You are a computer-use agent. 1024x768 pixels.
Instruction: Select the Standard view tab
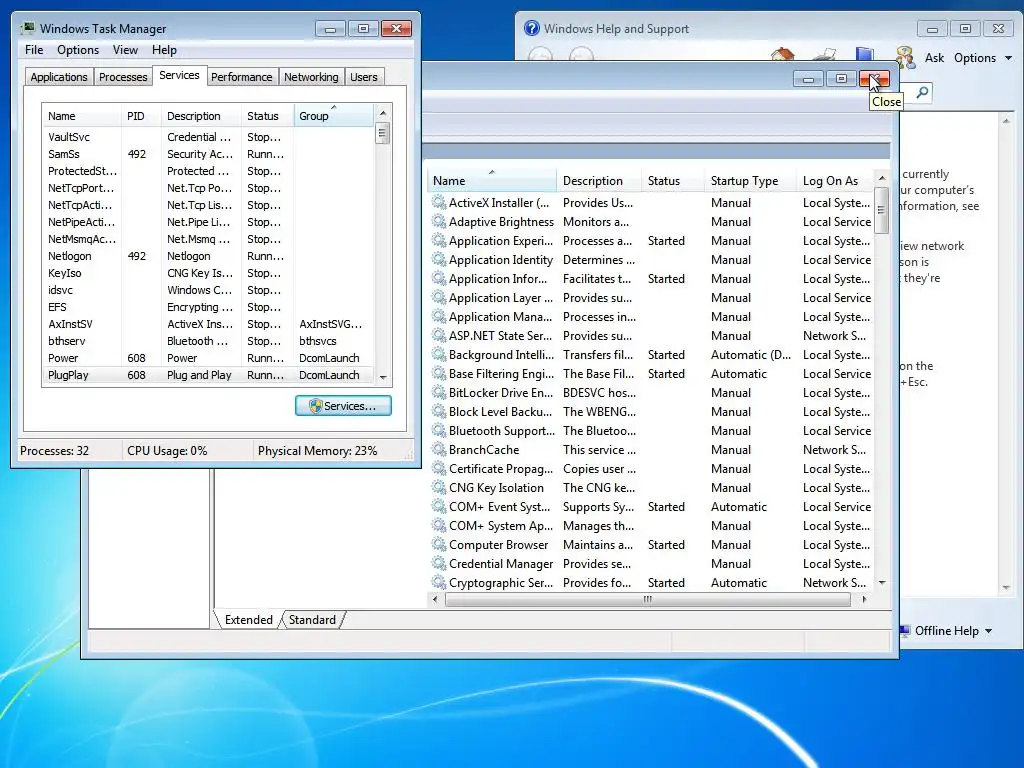pos(312,619)
